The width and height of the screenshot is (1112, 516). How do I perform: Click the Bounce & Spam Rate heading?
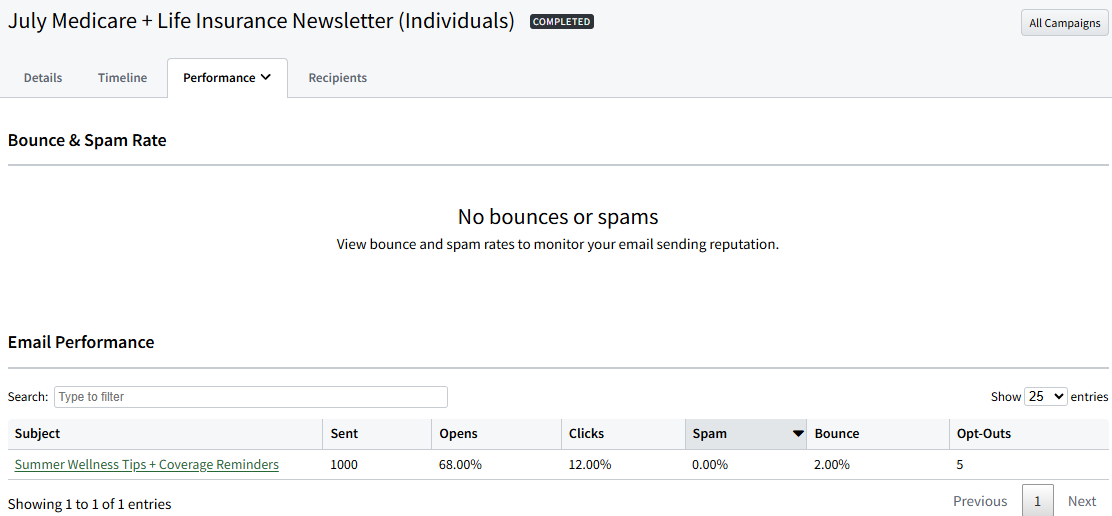tap(87, 140)
